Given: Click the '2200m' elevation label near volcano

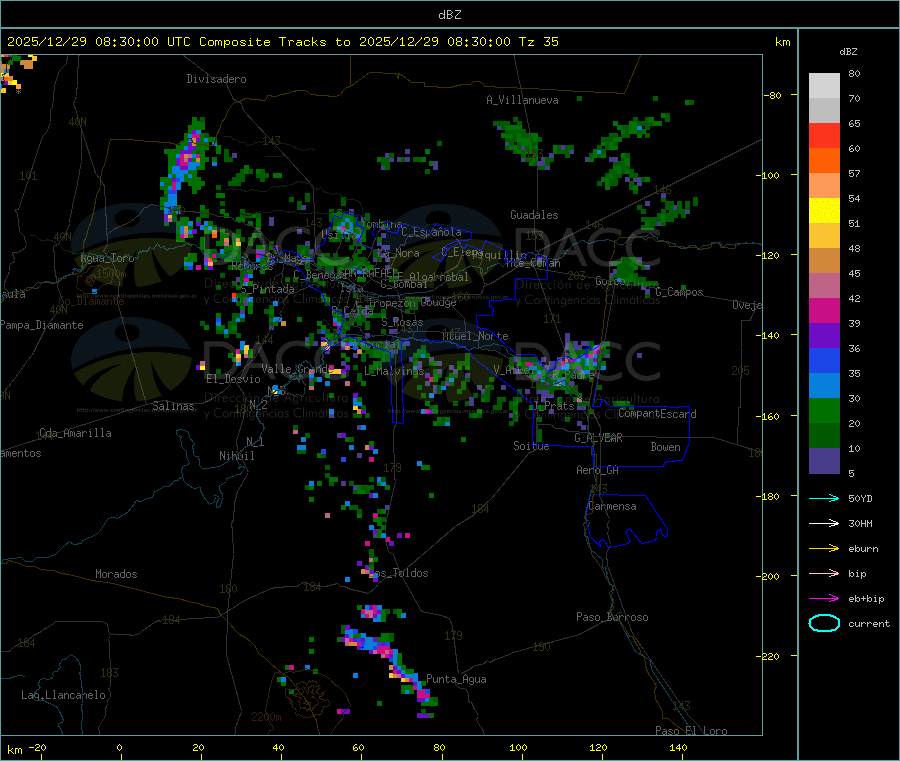Looking at the screenshot, I should 266,717.
